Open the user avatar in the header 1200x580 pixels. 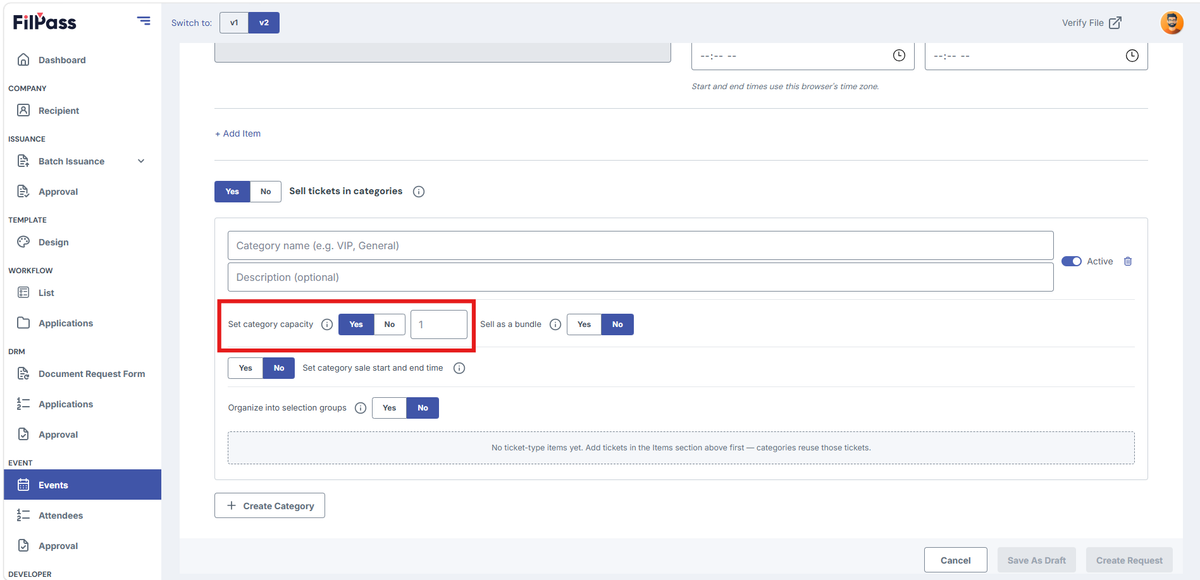click(1172, 23)
